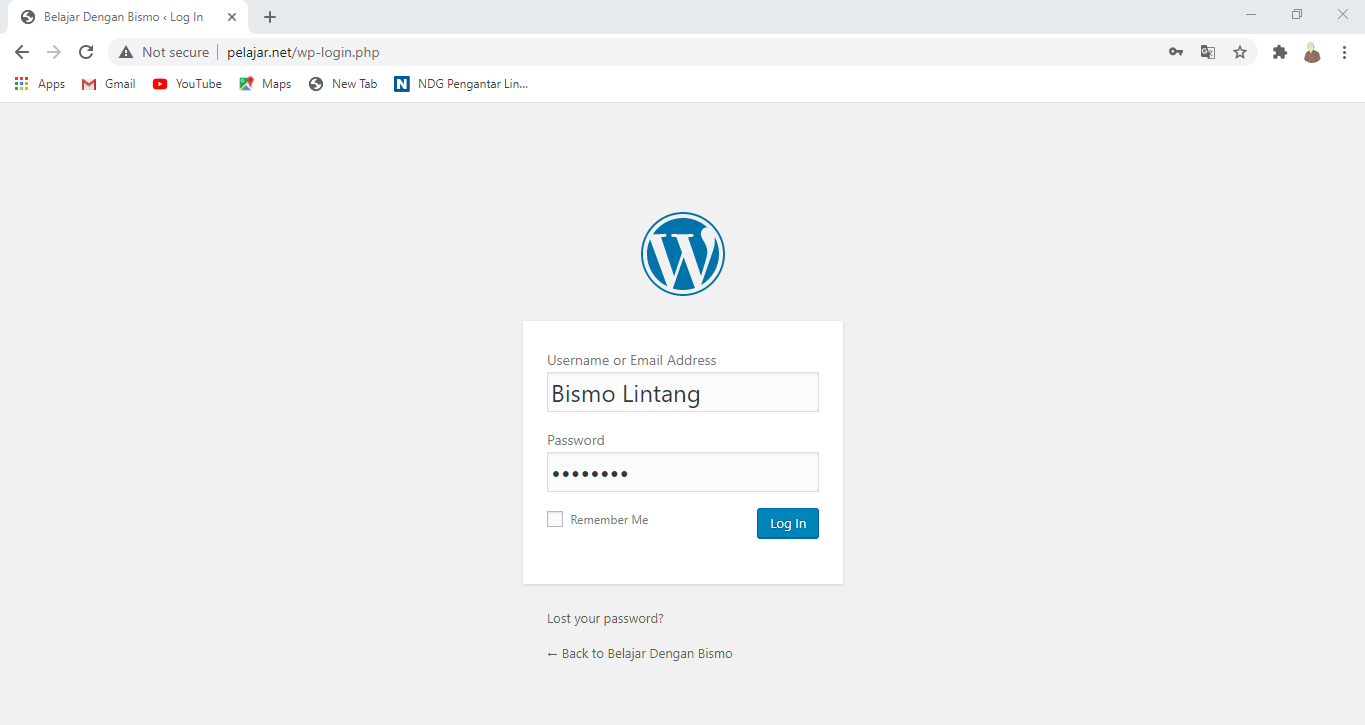Open a new tab with the plus button
Viewport: 1365px width, 725px height.
point(270,17)
